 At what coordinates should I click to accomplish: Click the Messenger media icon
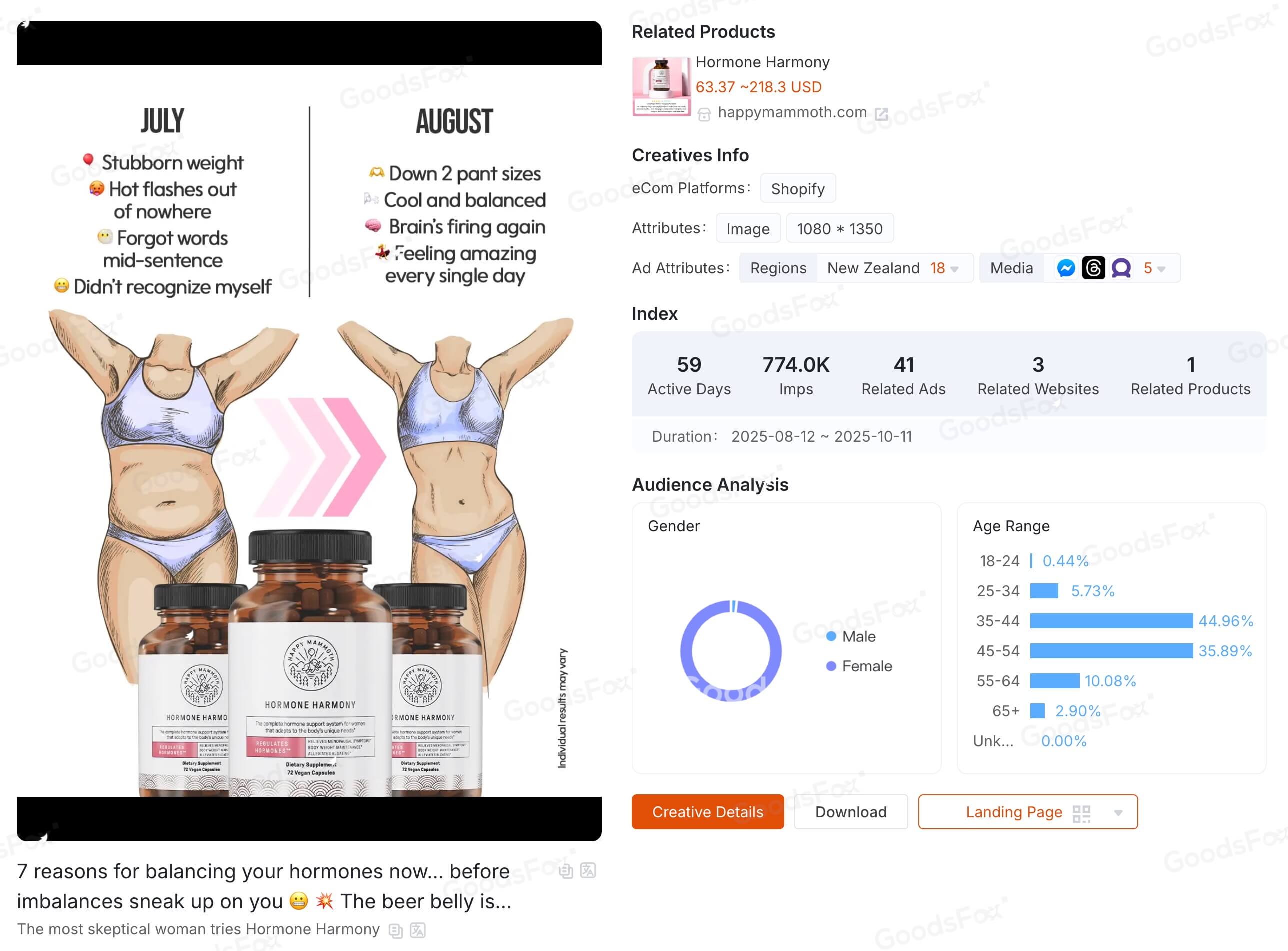click(1066, 268)
